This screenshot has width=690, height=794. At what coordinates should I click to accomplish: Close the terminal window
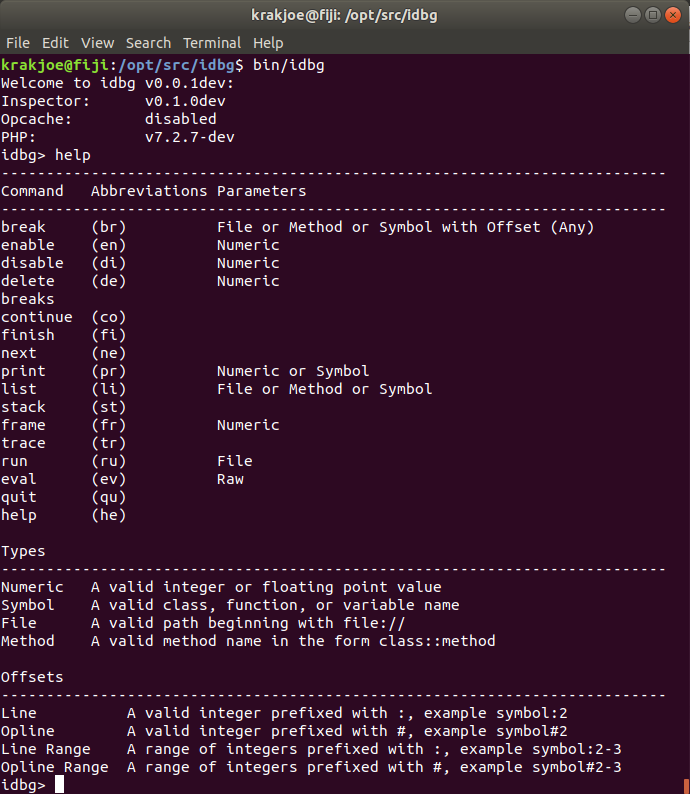tap(673, 15)
